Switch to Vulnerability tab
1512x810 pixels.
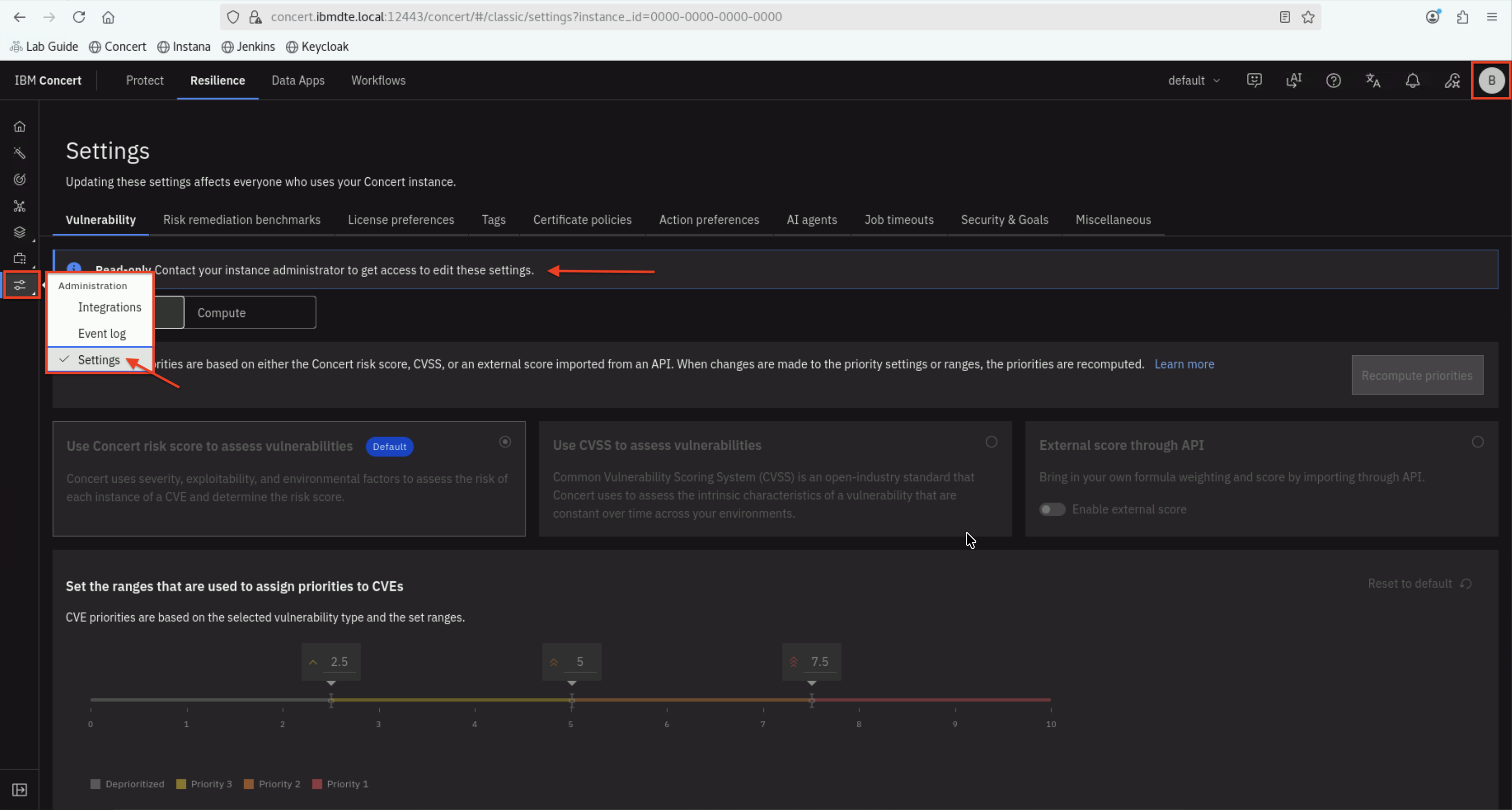point(100,219)
